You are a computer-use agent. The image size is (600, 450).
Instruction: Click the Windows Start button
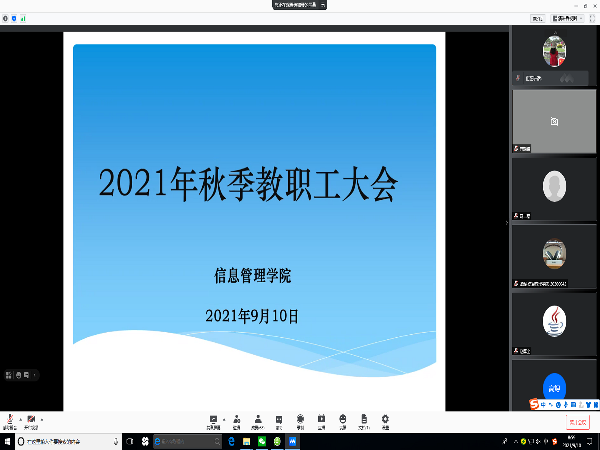[x=7, y=441]
